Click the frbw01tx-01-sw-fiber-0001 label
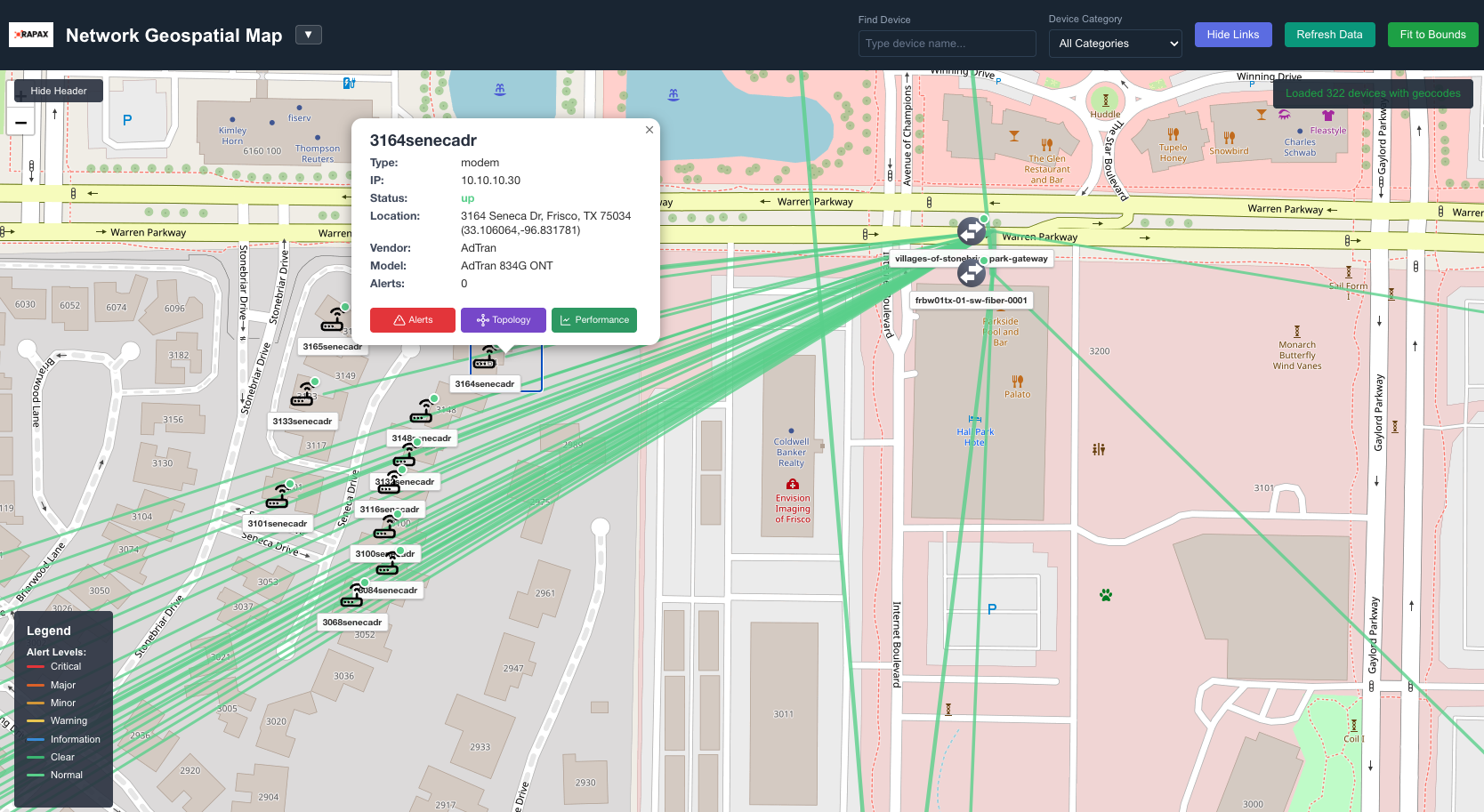Screen dimensions: 1484x812 (972, 301)
